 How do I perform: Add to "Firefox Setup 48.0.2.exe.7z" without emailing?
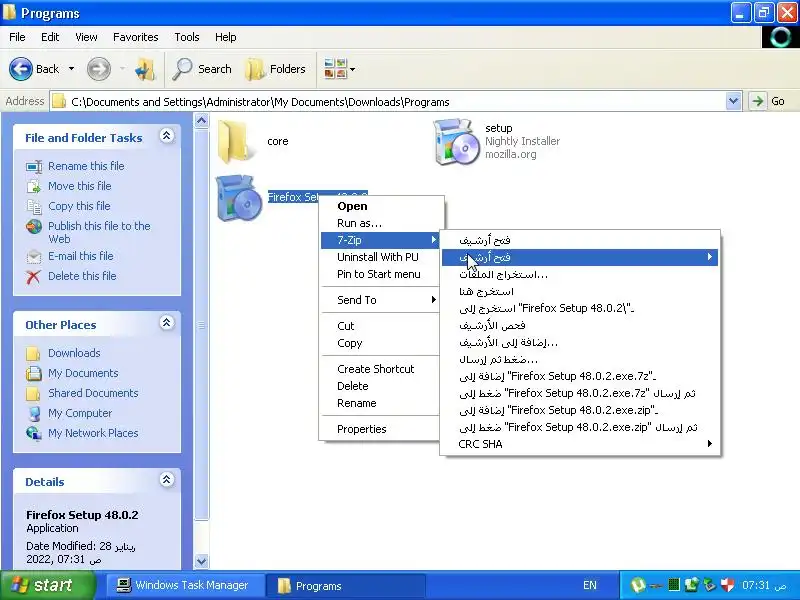(580, 376)
